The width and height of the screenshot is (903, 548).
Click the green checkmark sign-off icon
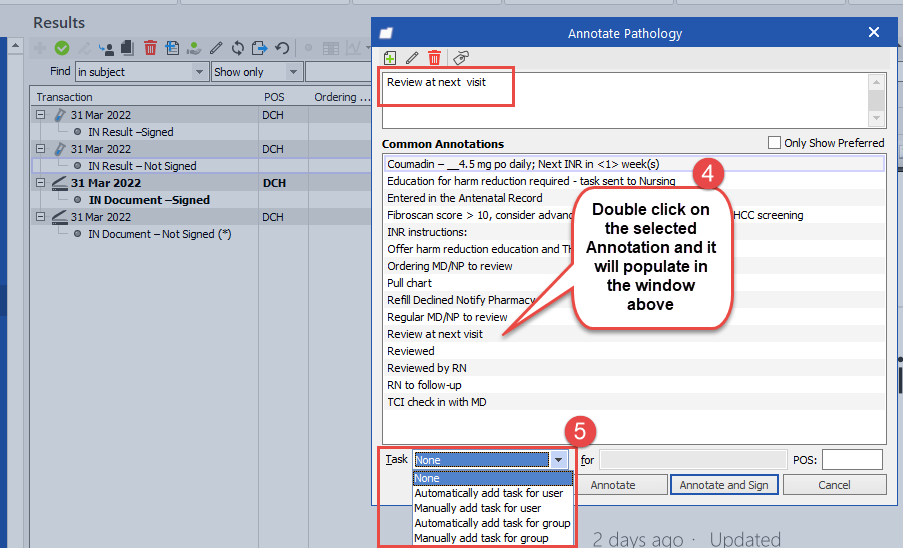tap(62, 48)
